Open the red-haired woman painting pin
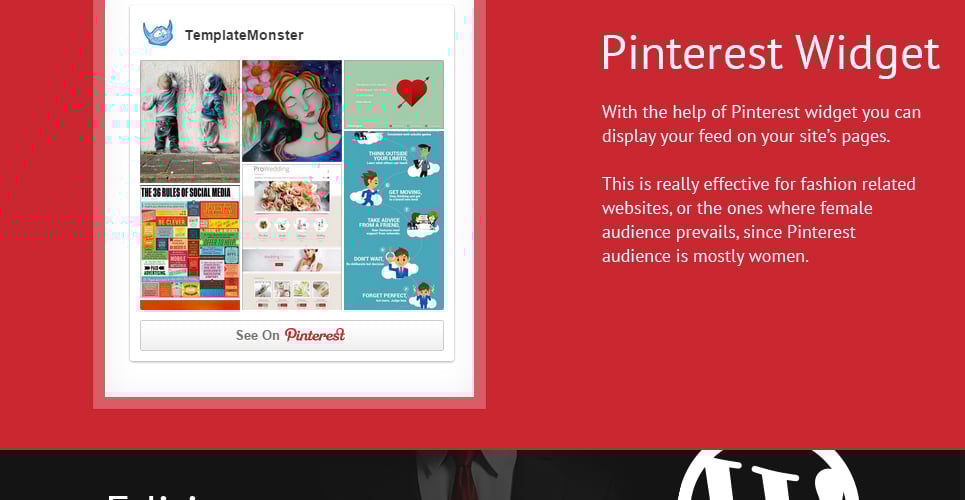Viewport: 965px width, 500px height. coord(292,111)
